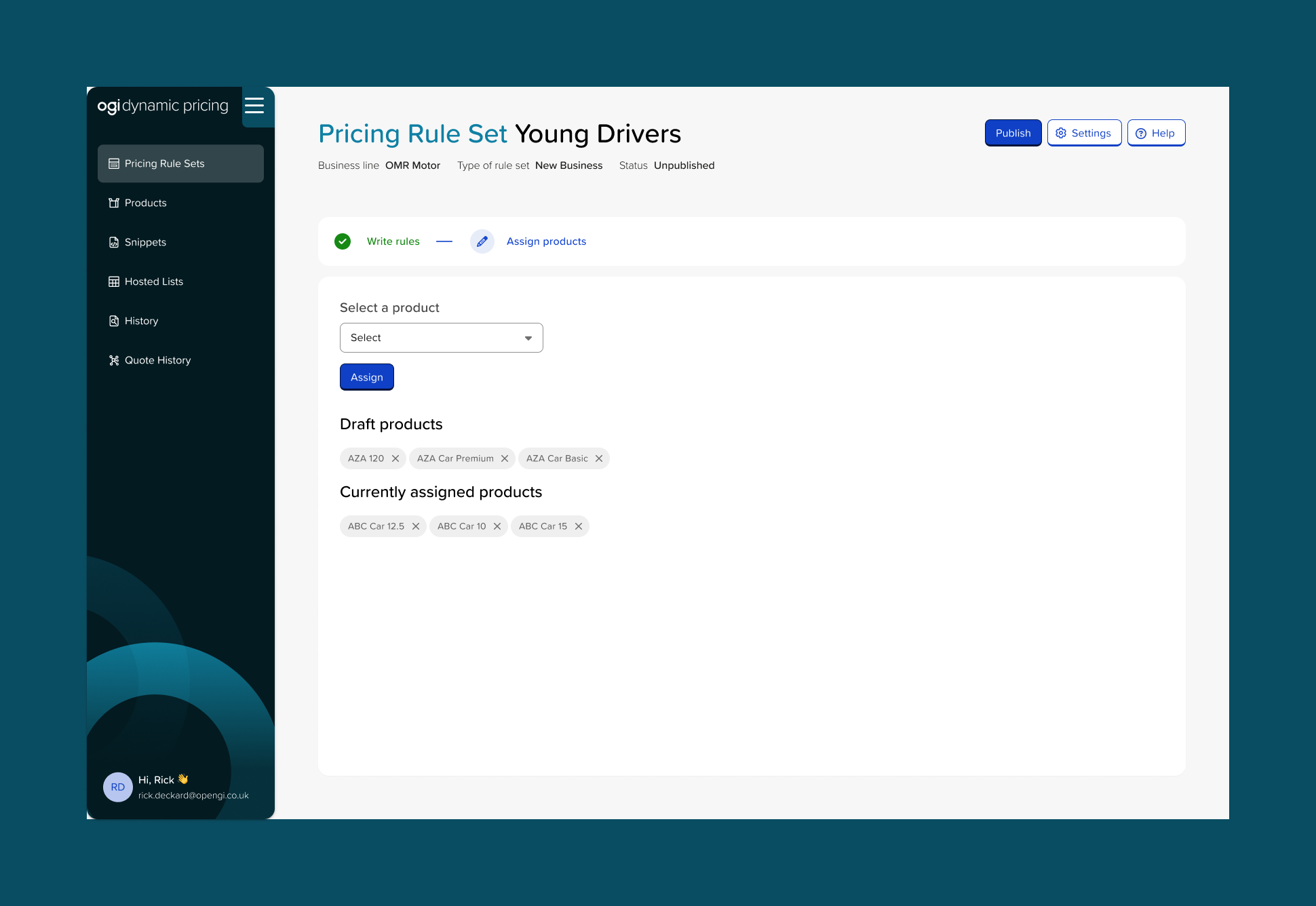Viewport: 1316px width, 906px height.
Task: Remove AZA Car Premium chip
Action: click(x=505, y=458)
